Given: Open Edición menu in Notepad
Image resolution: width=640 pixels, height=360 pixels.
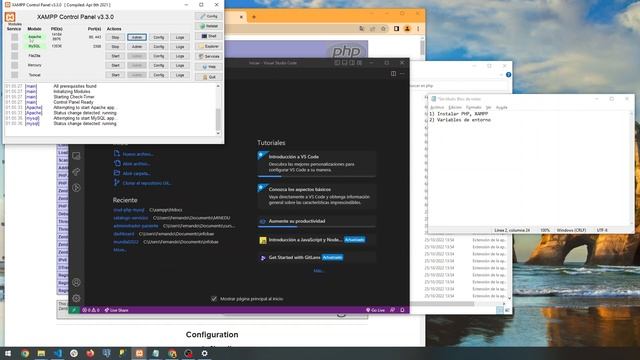Looking at the screenshot, I should pyautogui.click(x=455, y=107).
